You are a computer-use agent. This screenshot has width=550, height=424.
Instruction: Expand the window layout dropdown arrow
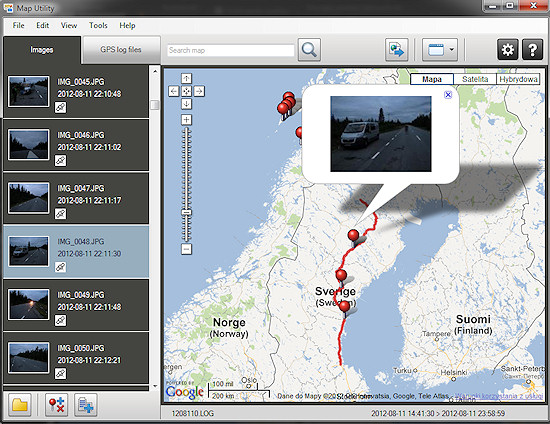pos(452,50)
